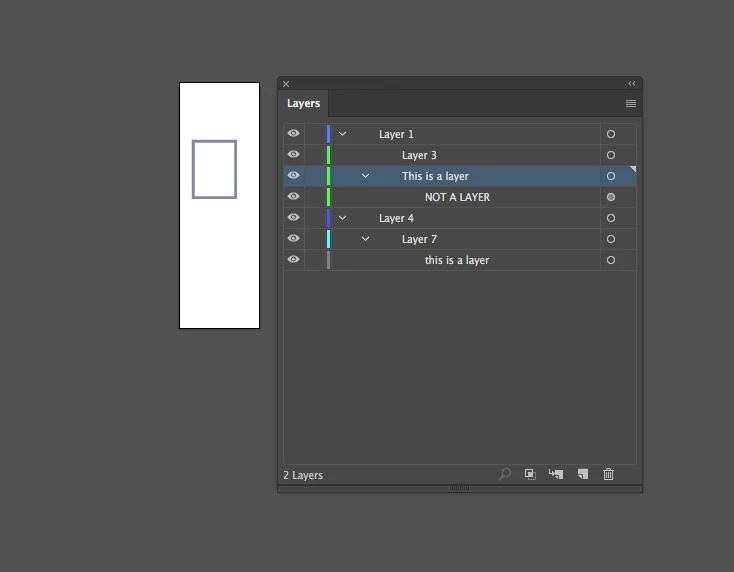734x572 pixels.
Task: Click target circle for "This is a layer"
Action: (611, 176)
